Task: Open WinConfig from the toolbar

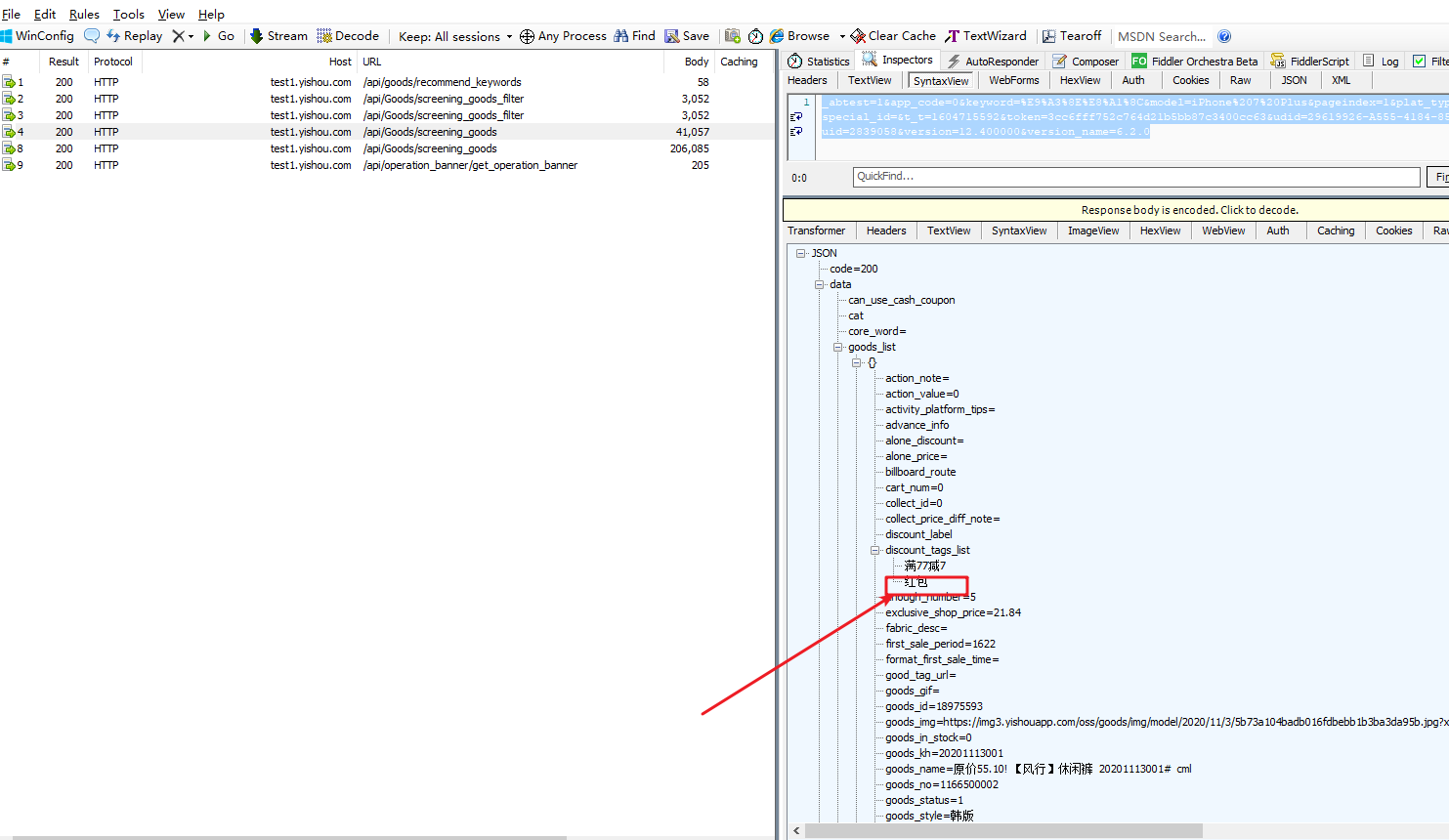Action: click(x=37, y=36)
